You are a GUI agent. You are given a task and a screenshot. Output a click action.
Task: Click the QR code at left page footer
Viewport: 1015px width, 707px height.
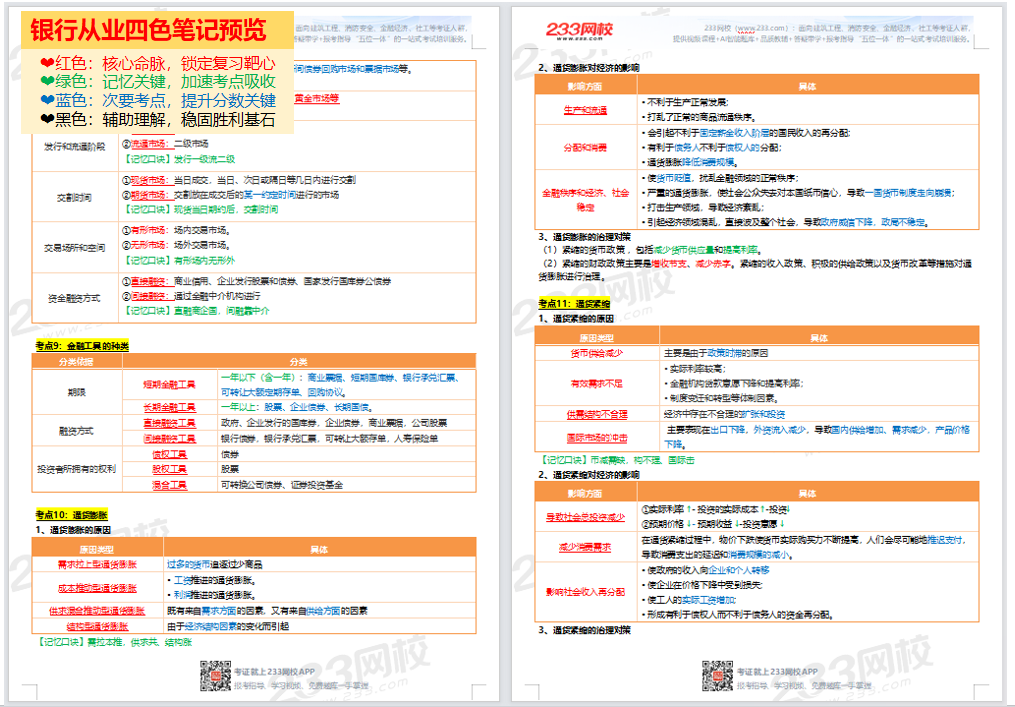[x=215, y=677]
